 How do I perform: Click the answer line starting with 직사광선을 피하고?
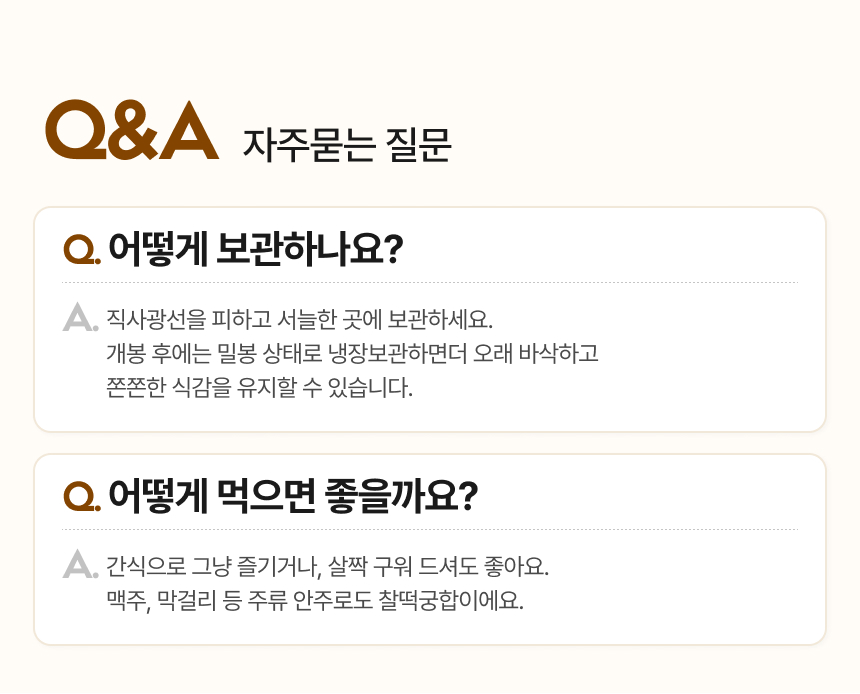pyautogui.click(x=300, y=322)
